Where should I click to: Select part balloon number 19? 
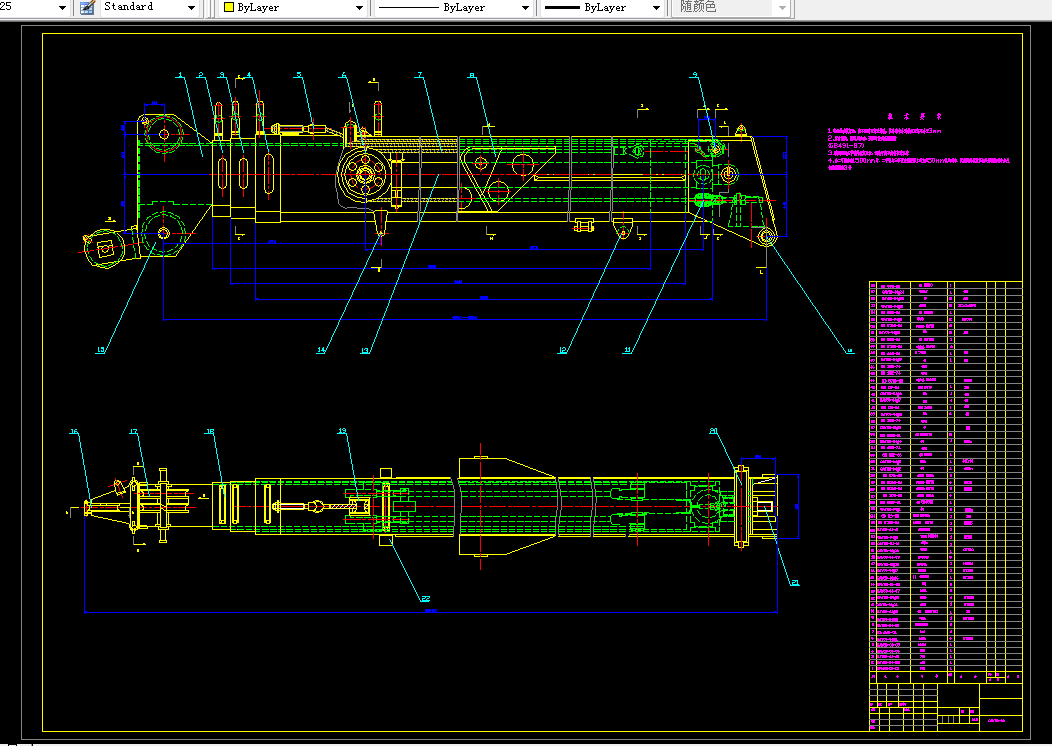tap(342, 431)
